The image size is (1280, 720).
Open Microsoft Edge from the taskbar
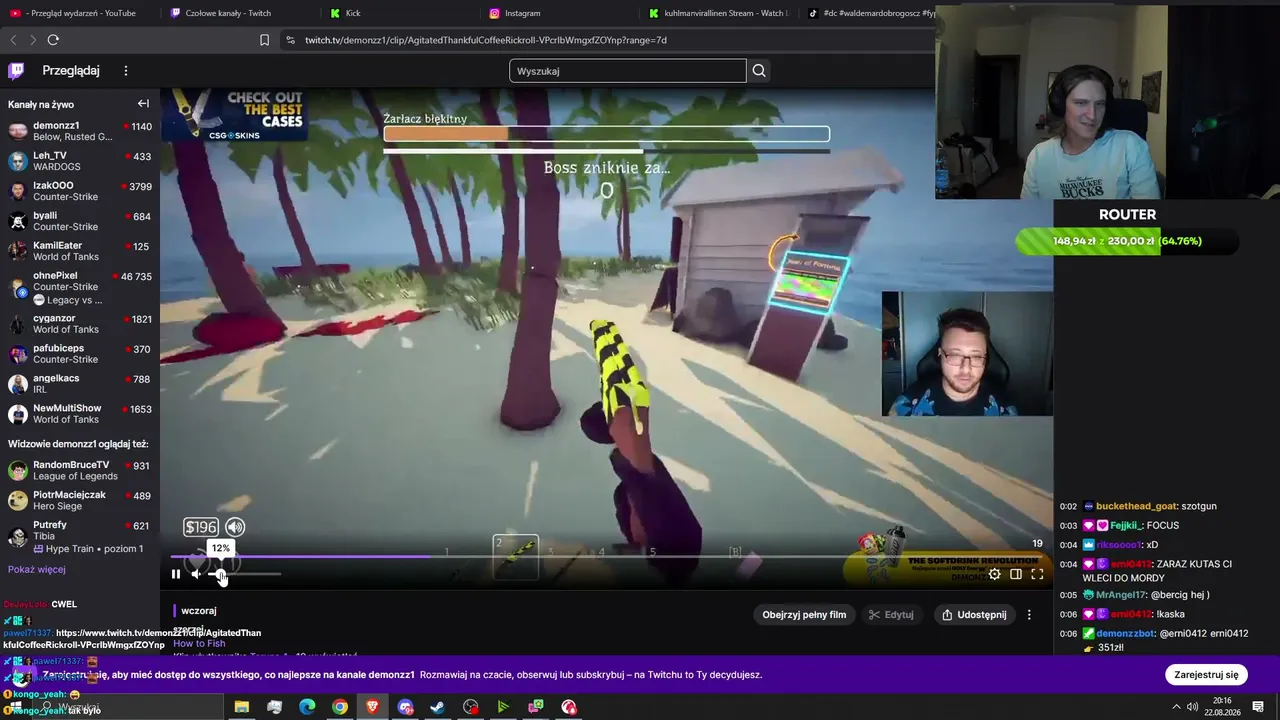[x=307, y=707]
